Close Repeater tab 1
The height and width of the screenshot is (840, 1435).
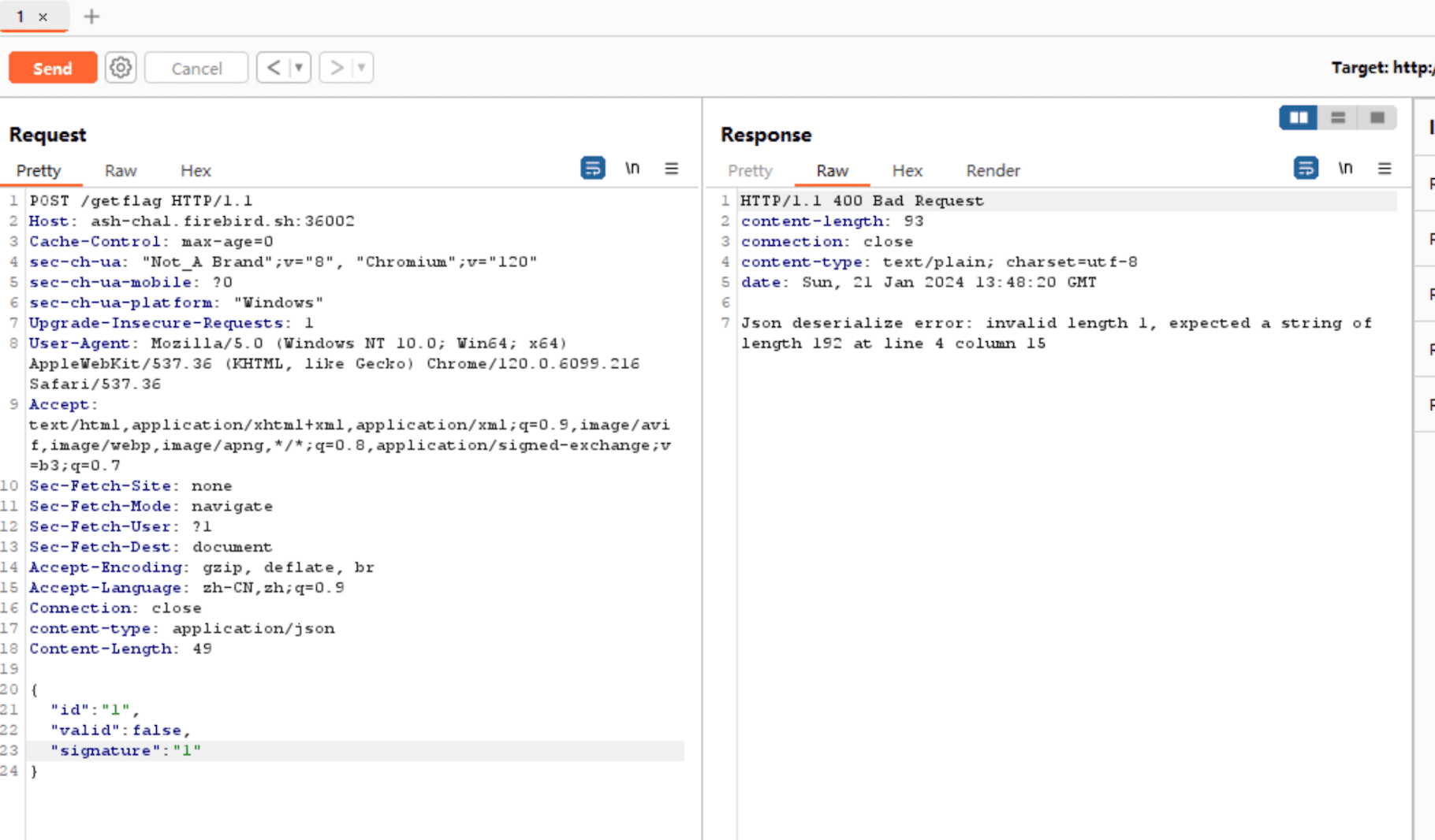(x=43, y=17)
